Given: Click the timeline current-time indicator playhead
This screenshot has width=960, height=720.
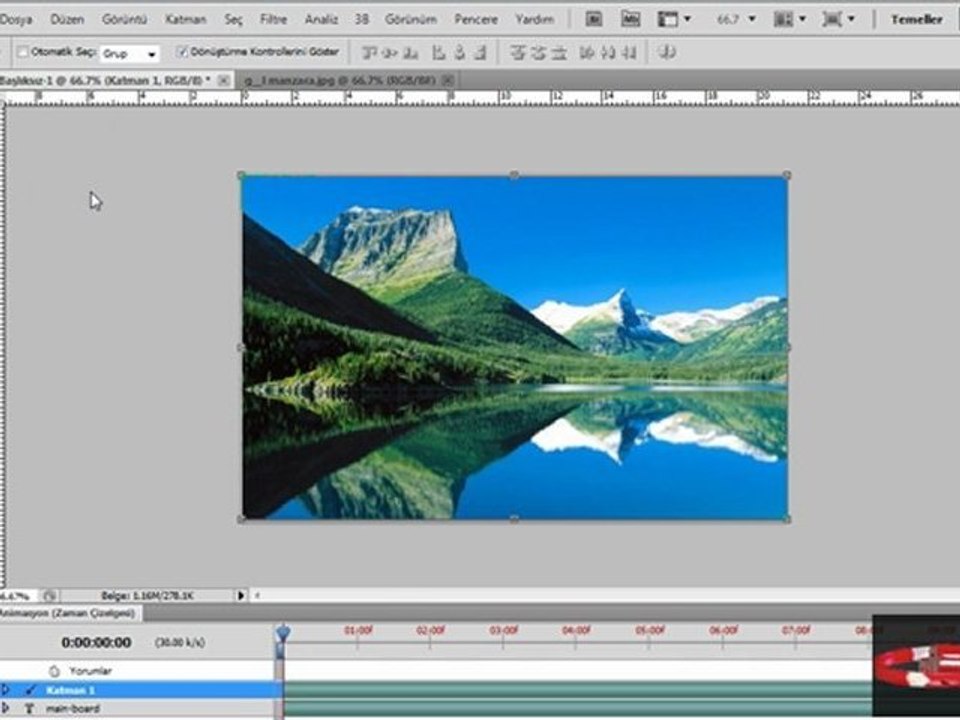Looking at the screenshot, I should (x=283, y=633).
